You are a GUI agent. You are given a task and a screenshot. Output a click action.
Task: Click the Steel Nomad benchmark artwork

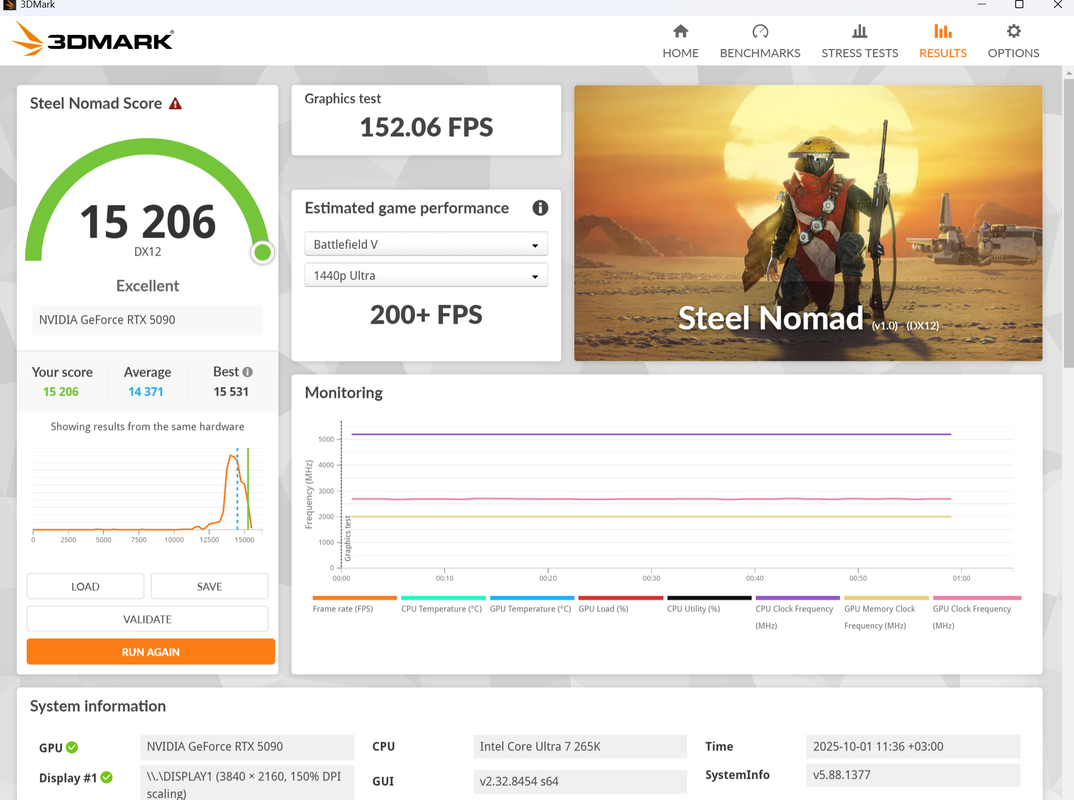pyautogui.click(x=808, y=223)
